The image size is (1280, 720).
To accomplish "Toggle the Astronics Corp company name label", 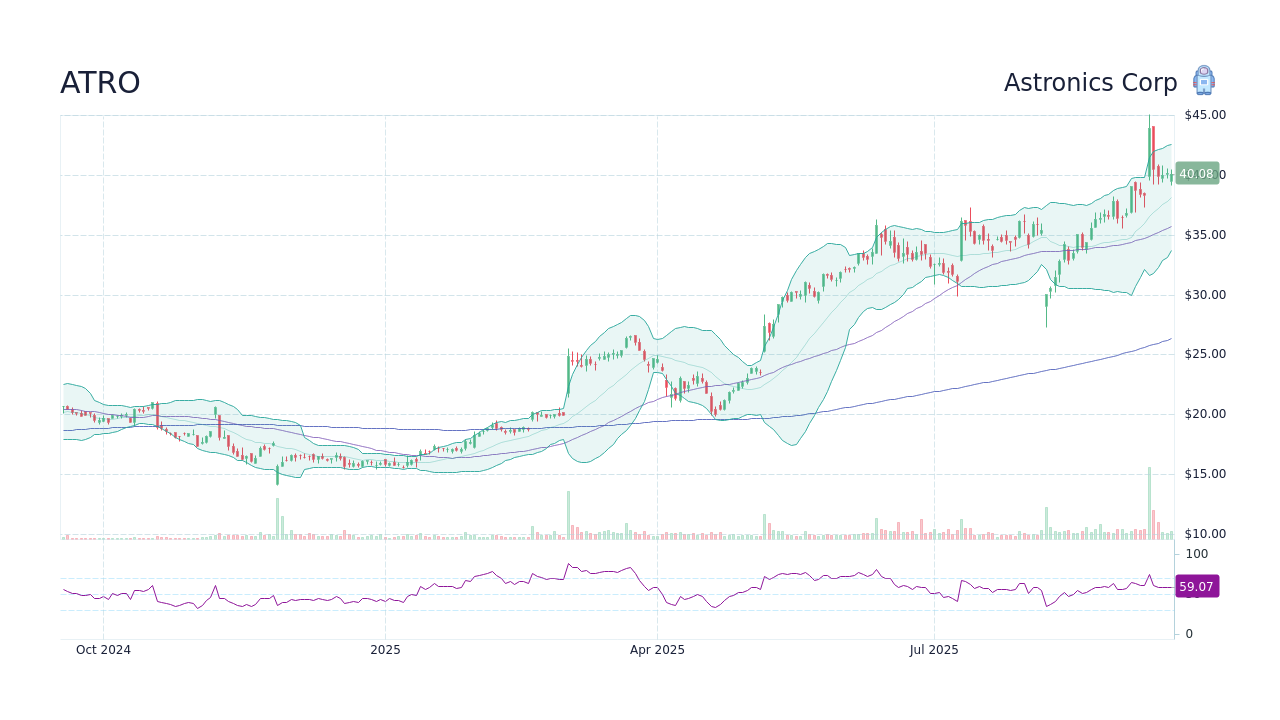I will (x=1091, y=83).
